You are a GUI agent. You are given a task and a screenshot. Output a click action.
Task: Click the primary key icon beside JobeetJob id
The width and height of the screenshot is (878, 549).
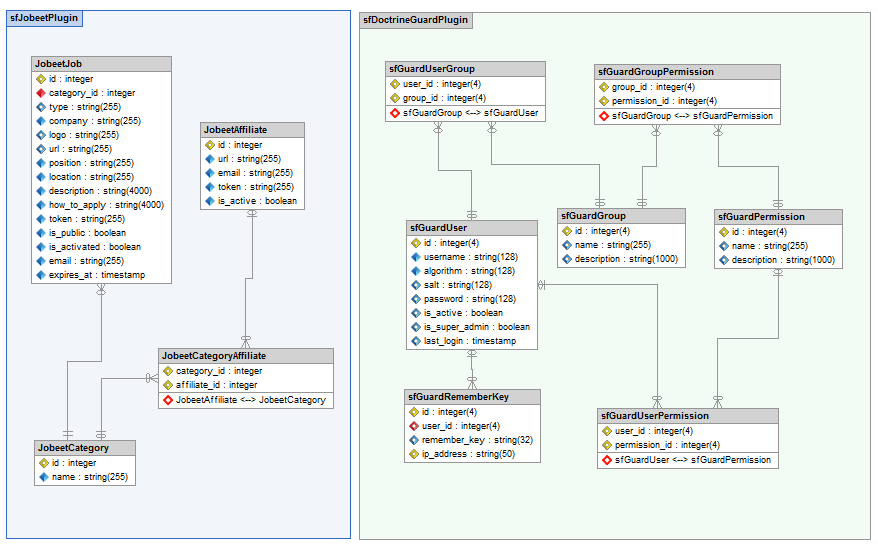[41, 79]
